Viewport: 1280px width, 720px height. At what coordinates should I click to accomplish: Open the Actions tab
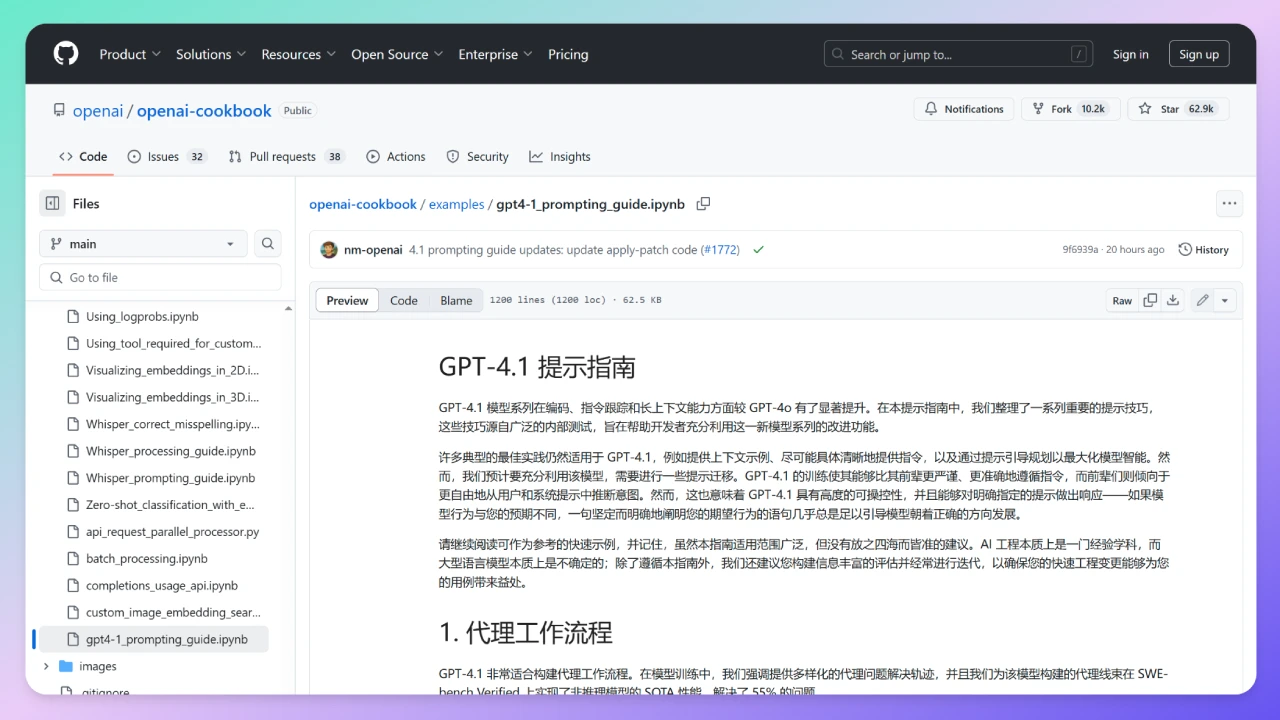(x=396, y=157)
